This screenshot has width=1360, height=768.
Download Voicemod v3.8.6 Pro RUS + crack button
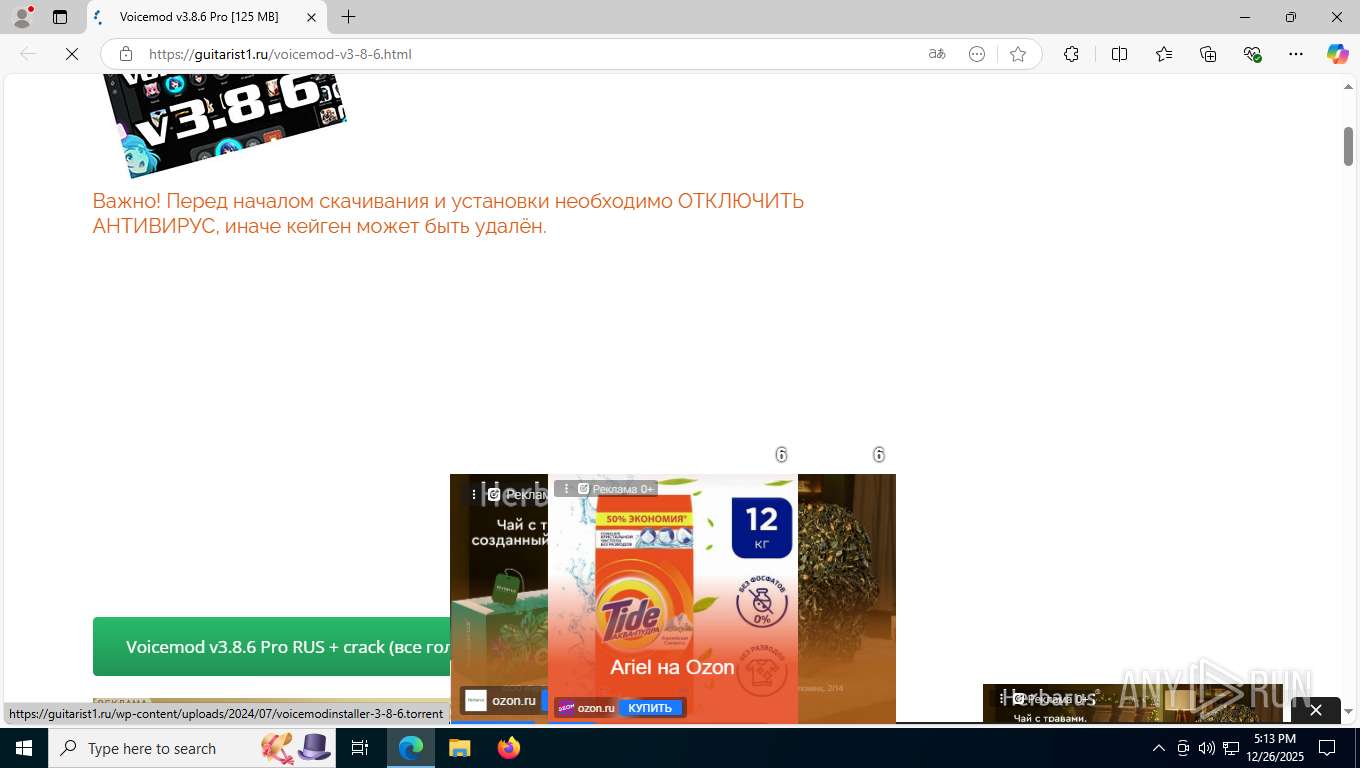point(272,647)
